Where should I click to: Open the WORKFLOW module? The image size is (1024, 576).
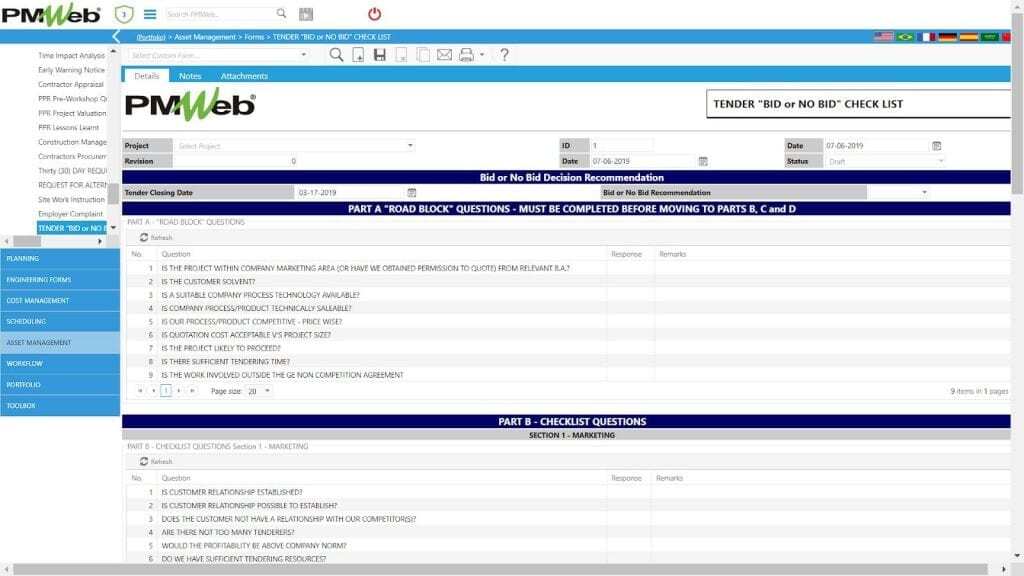(x=60, y=364)
